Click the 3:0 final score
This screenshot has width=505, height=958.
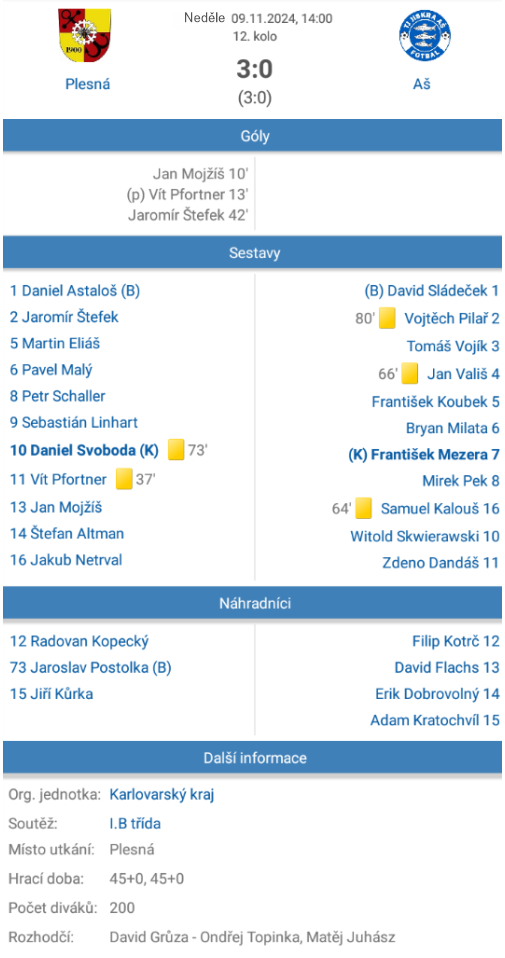tap(254, 70)
